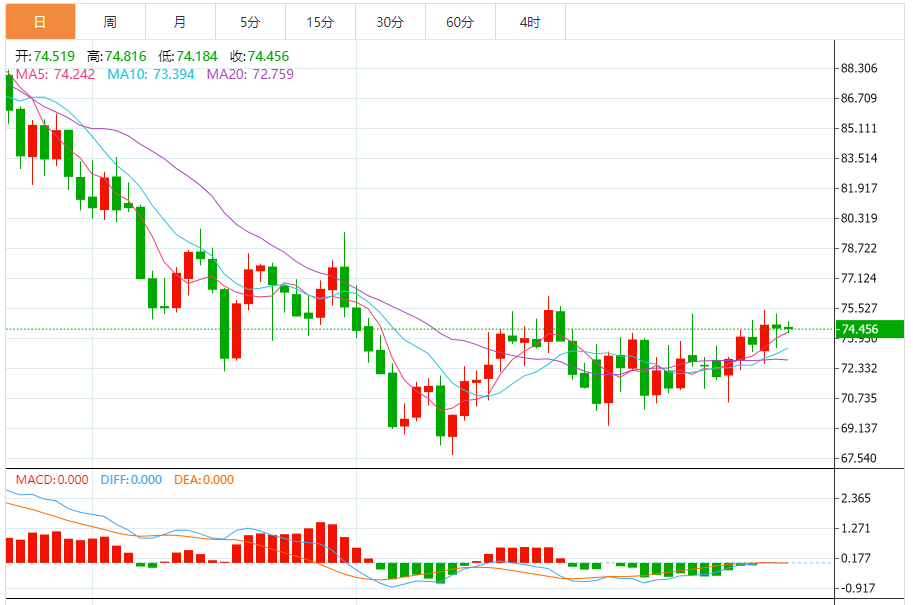913x605 pixels.
Task: Click the 0.177 MACD axis label
Action: (x=856, y=558)
